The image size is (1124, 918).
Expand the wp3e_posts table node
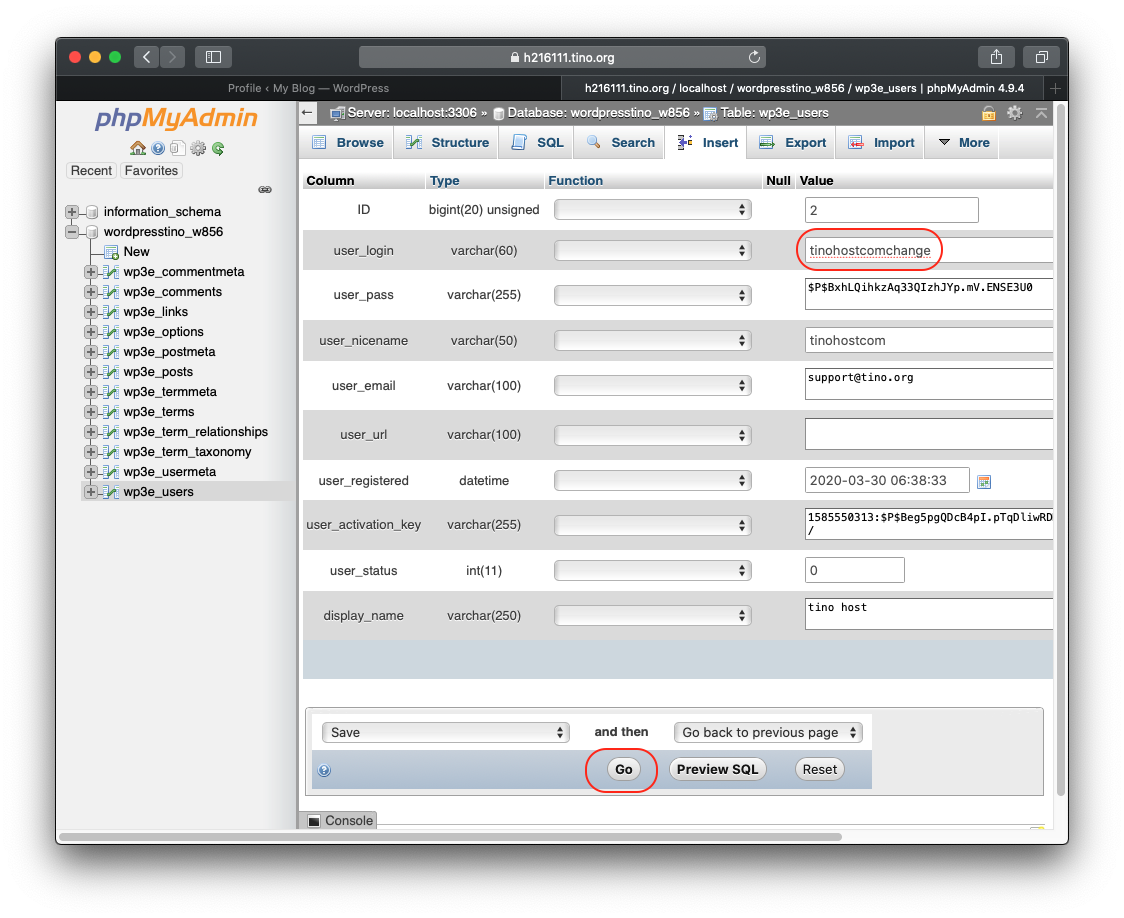(91, 372)
